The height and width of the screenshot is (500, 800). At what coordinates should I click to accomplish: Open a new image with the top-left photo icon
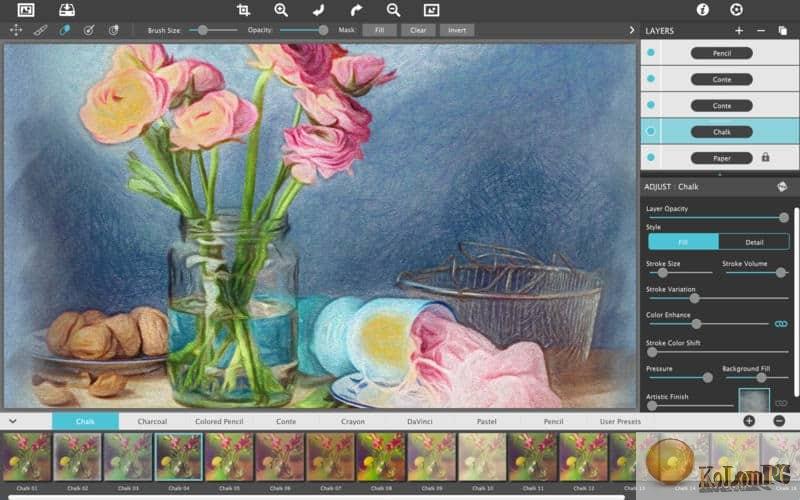click(26, 10)
